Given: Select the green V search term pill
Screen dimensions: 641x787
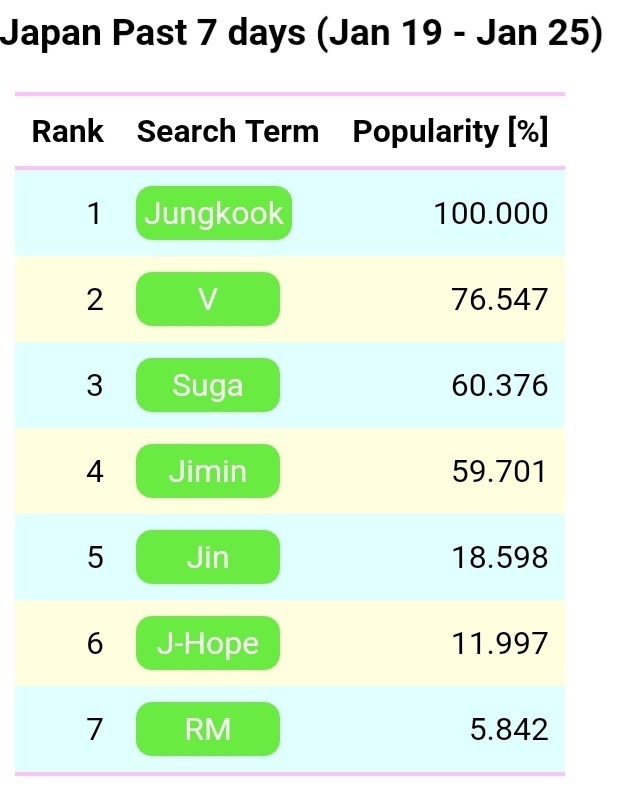Looking at the screenshot, I should click(x=207, y=299).
